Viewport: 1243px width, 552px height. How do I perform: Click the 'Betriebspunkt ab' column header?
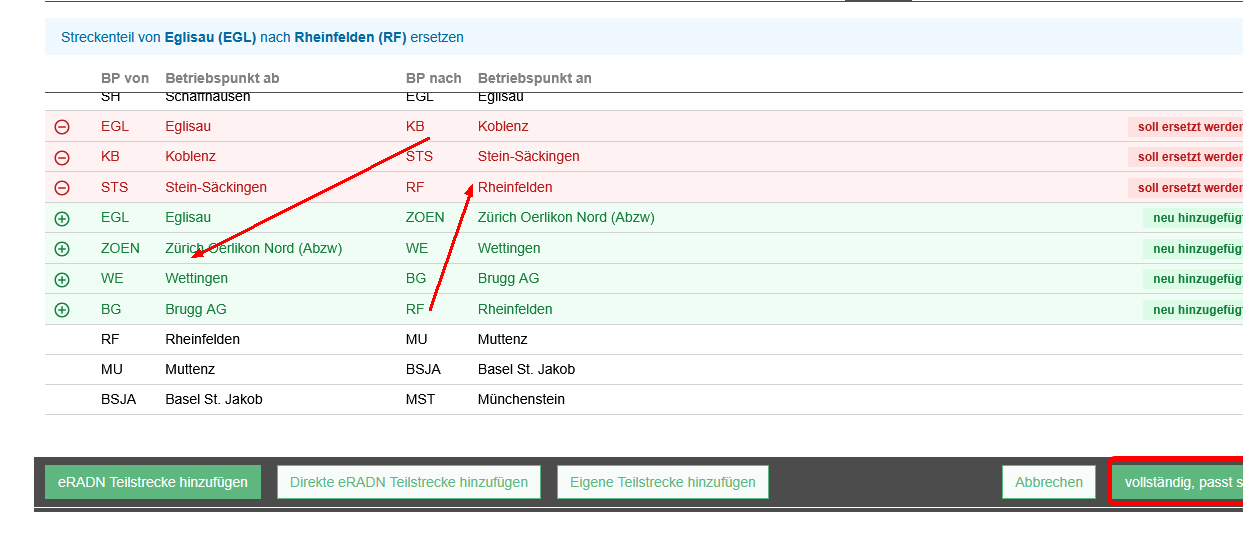click(222, 78)
